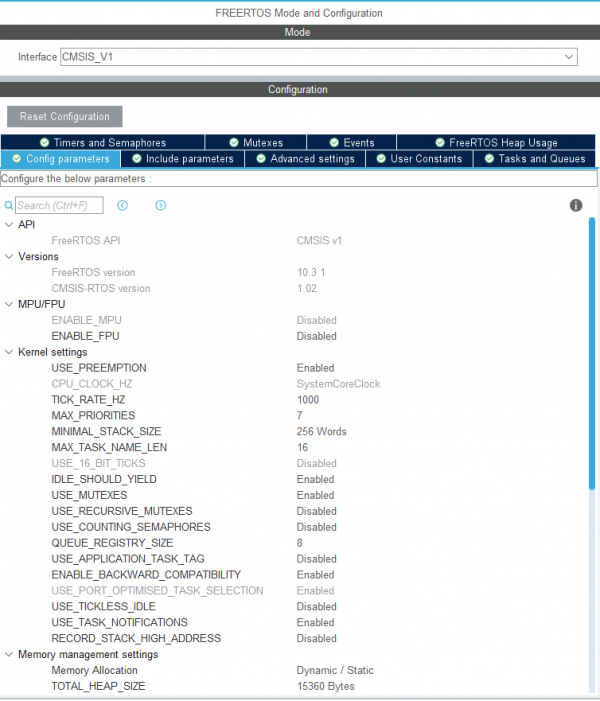Click the Memory Allocation parameter name
This screenshot has width=600, height=701.
pos(94,670)
